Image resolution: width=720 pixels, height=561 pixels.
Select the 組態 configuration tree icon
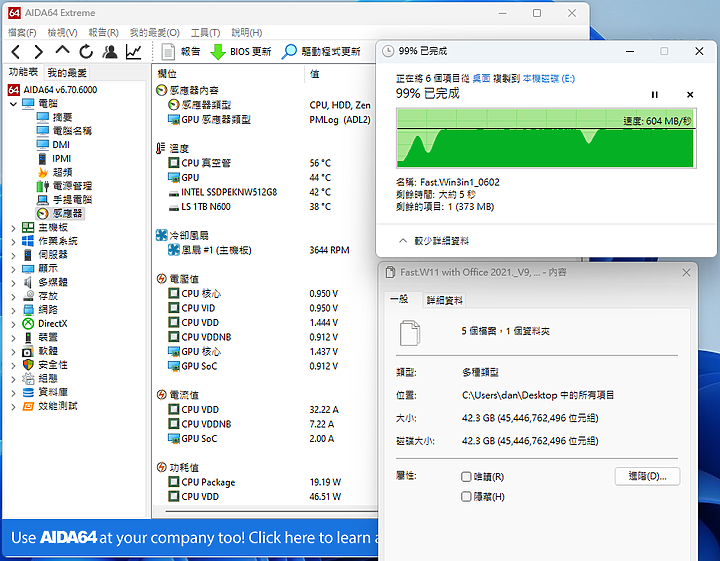point(28,379)
